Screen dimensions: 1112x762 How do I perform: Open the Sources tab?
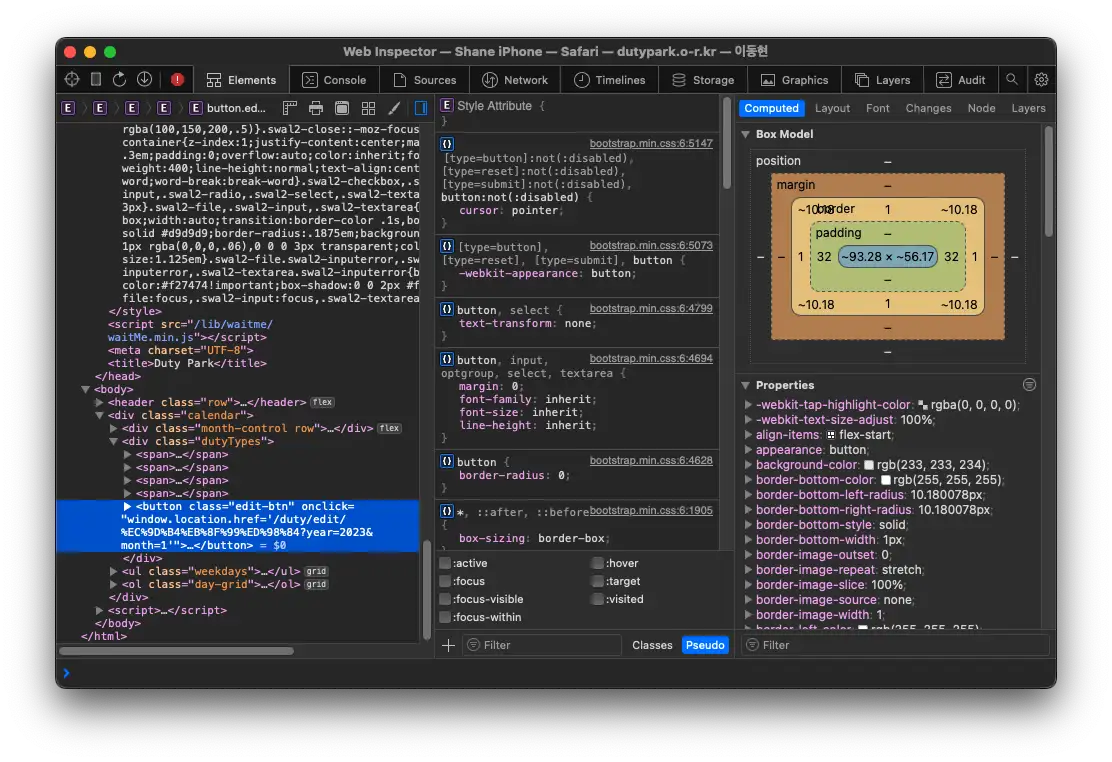click(425, 79)
